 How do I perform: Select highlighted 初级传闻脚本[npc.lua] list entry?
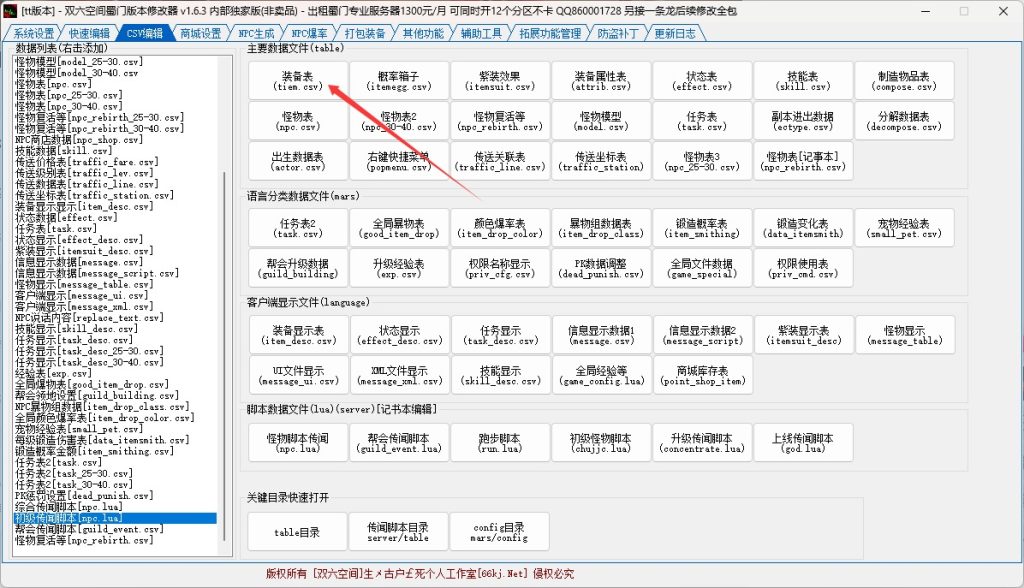tap(116, 518)
